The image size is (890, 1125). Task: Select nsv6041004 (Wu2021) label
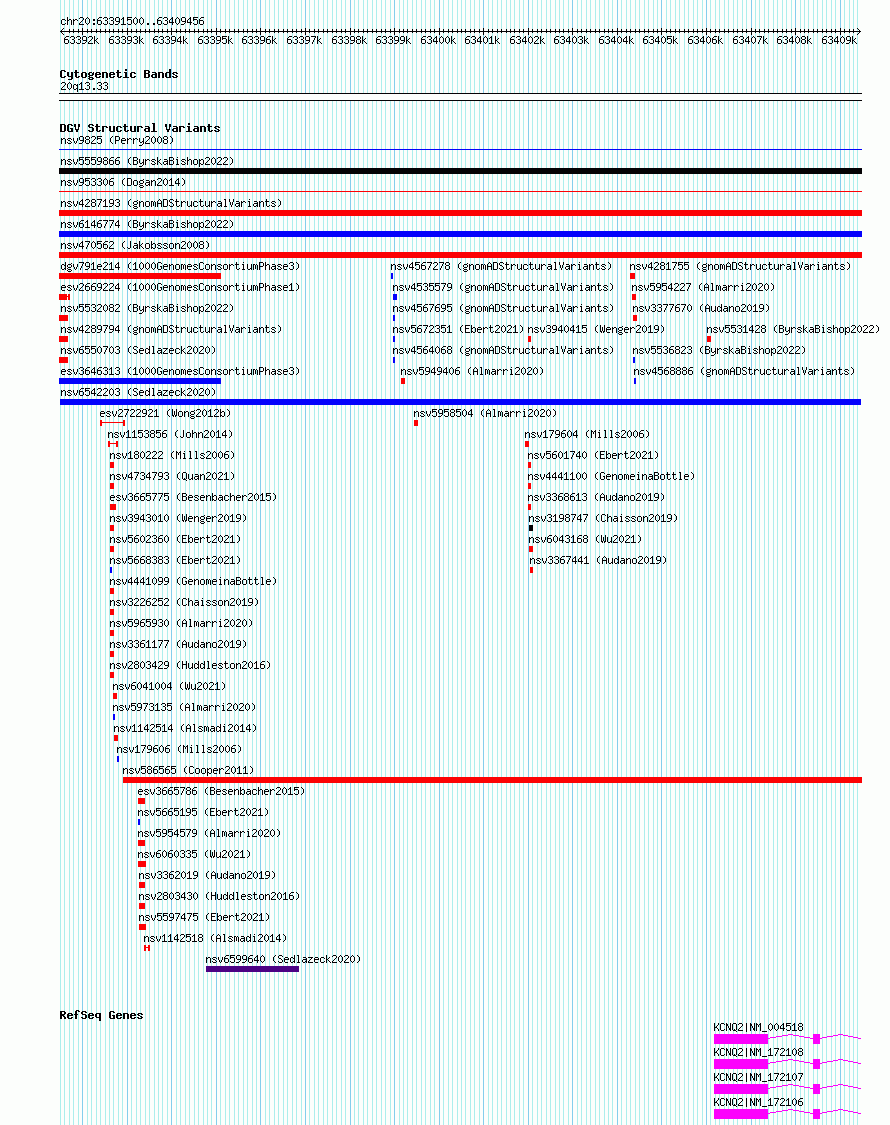click(169, 686)
